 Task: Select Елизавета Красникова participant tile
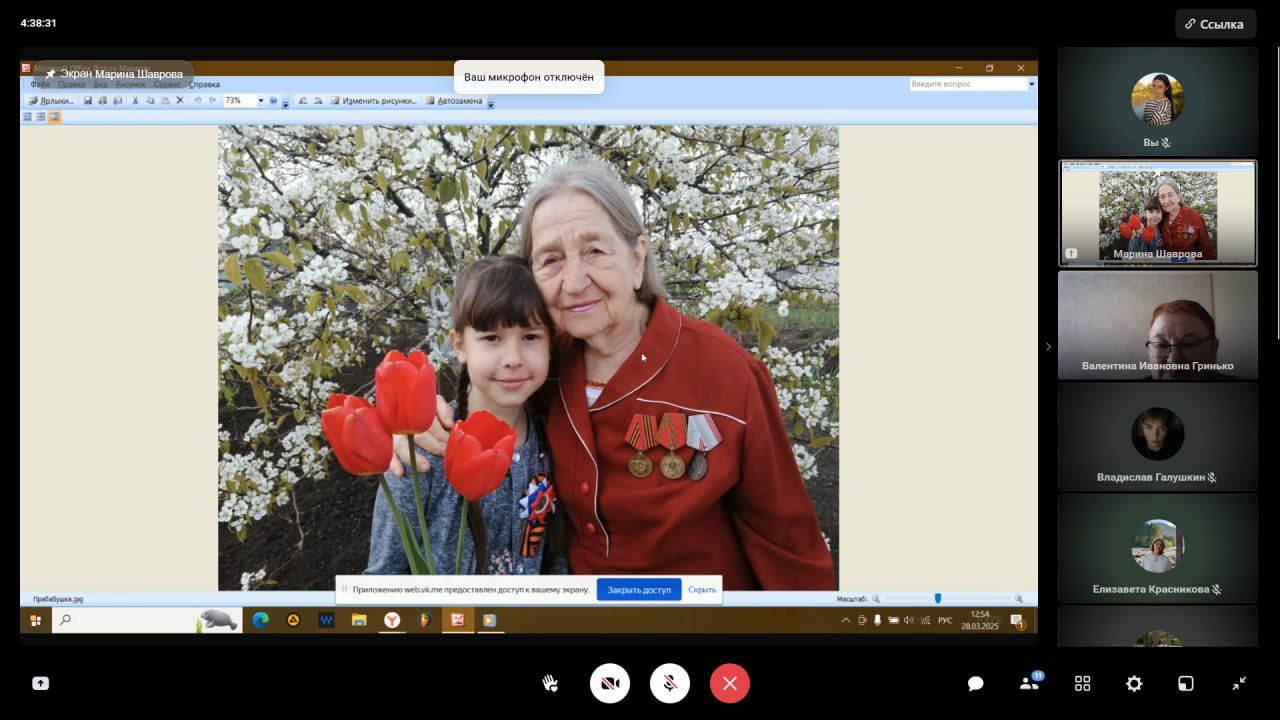click(1158, 549)
